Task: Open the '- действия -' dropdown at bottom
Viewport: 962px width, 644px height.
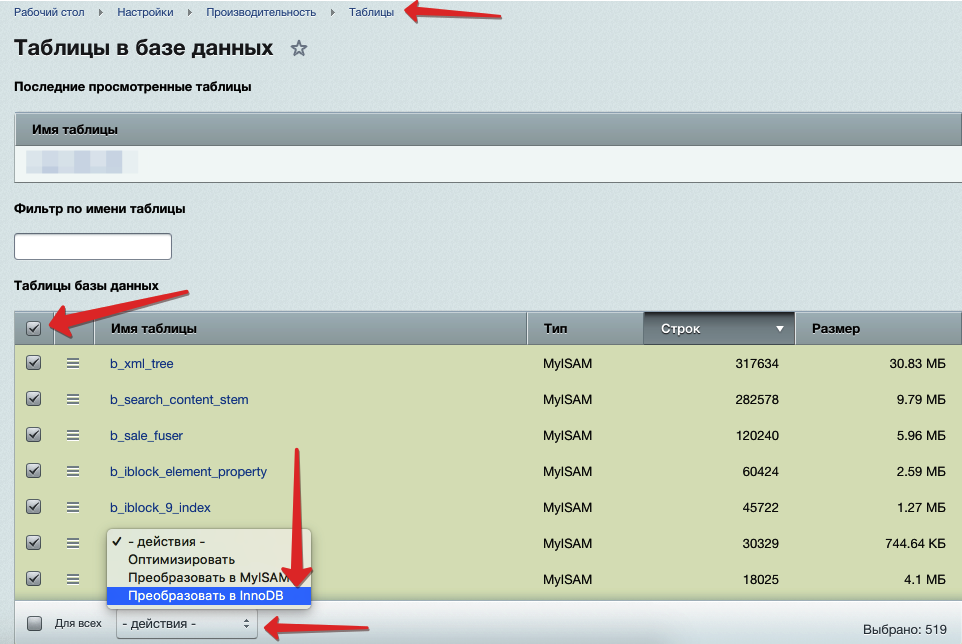Action: 187,624
